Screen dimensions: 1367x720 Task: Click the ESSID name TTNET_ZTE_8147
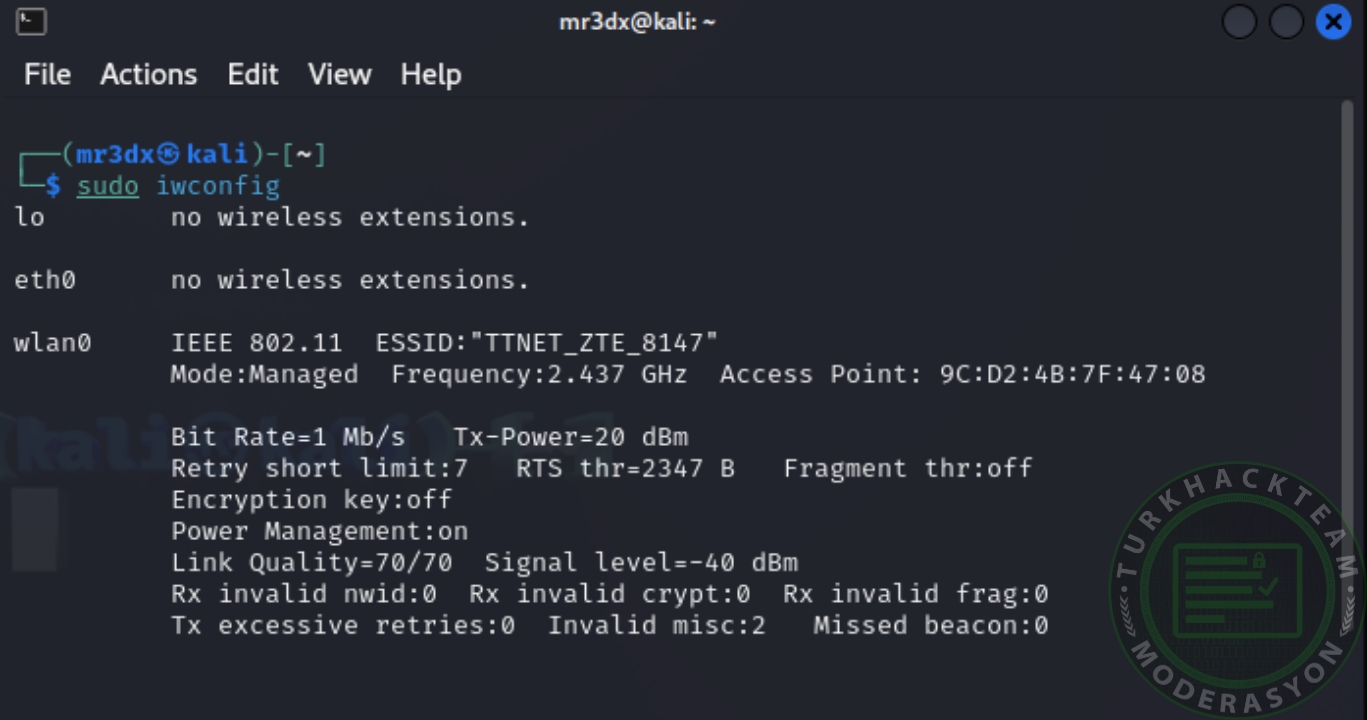coord(601,343)
